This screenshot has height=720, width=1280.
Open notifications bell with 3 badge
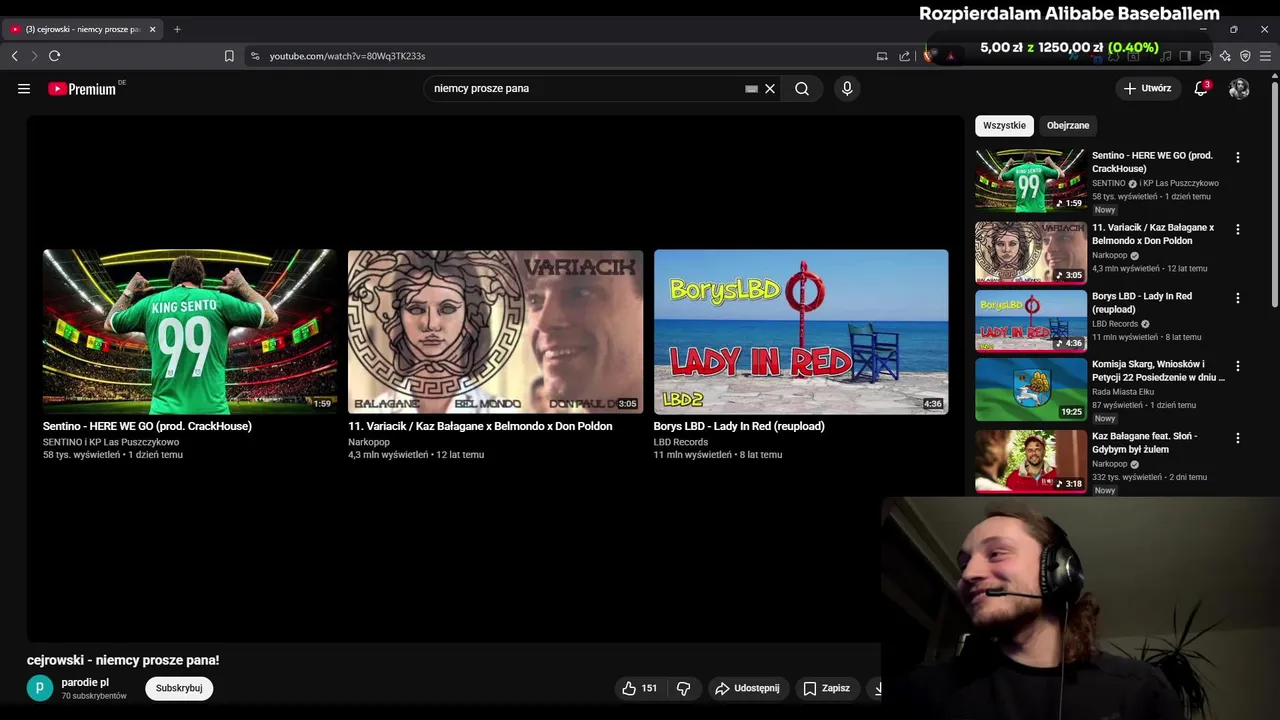1201,89
